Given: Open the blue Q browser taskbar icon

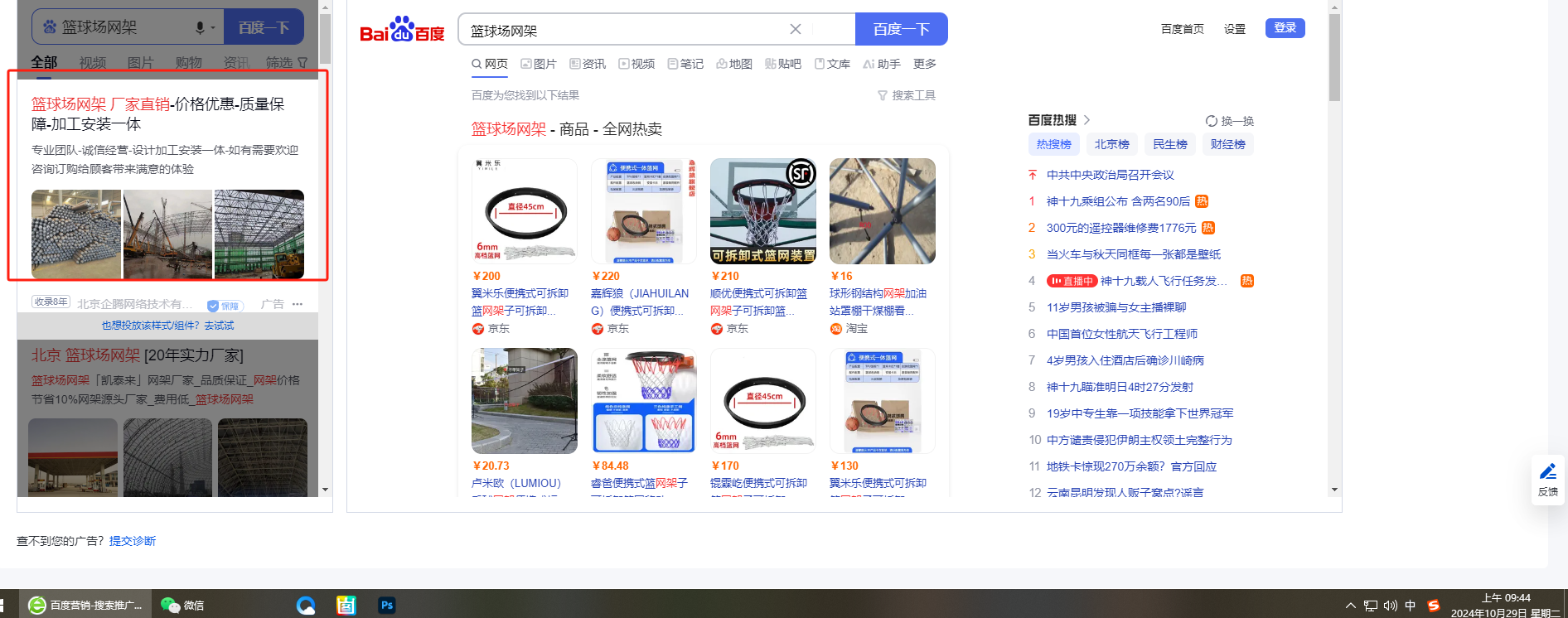Looking at the screenshot, I should pyautogui.click(x=306, y=606).
